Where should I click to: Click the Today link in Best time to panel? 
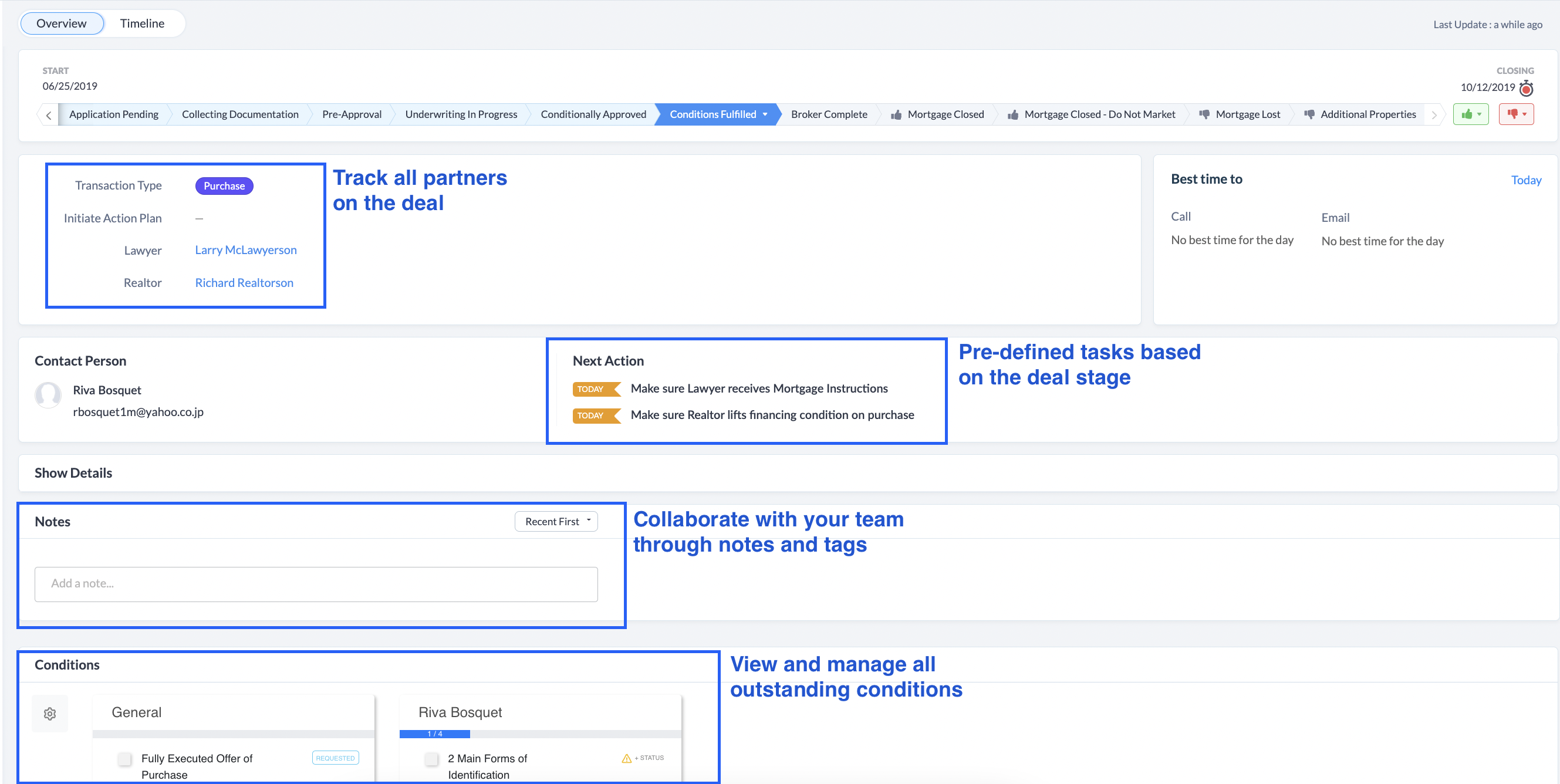[x=1526, y=179]
